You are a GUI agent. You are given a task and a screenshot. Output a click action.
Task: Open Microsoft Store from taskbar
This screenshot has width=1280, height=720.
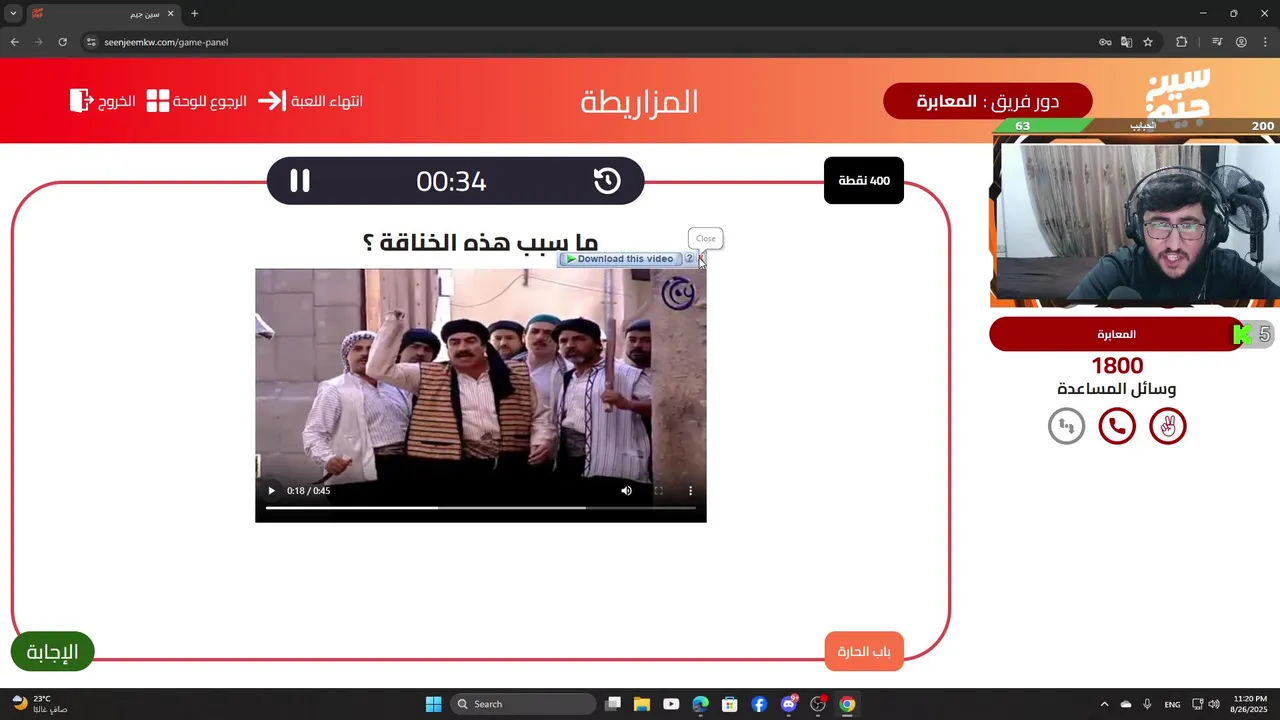click(730, 704)
